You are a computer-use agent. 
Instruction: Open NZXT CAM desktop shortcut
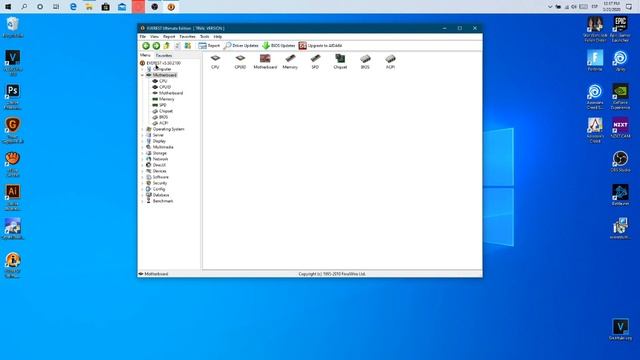pyautogui.click(x=620, y=128)
